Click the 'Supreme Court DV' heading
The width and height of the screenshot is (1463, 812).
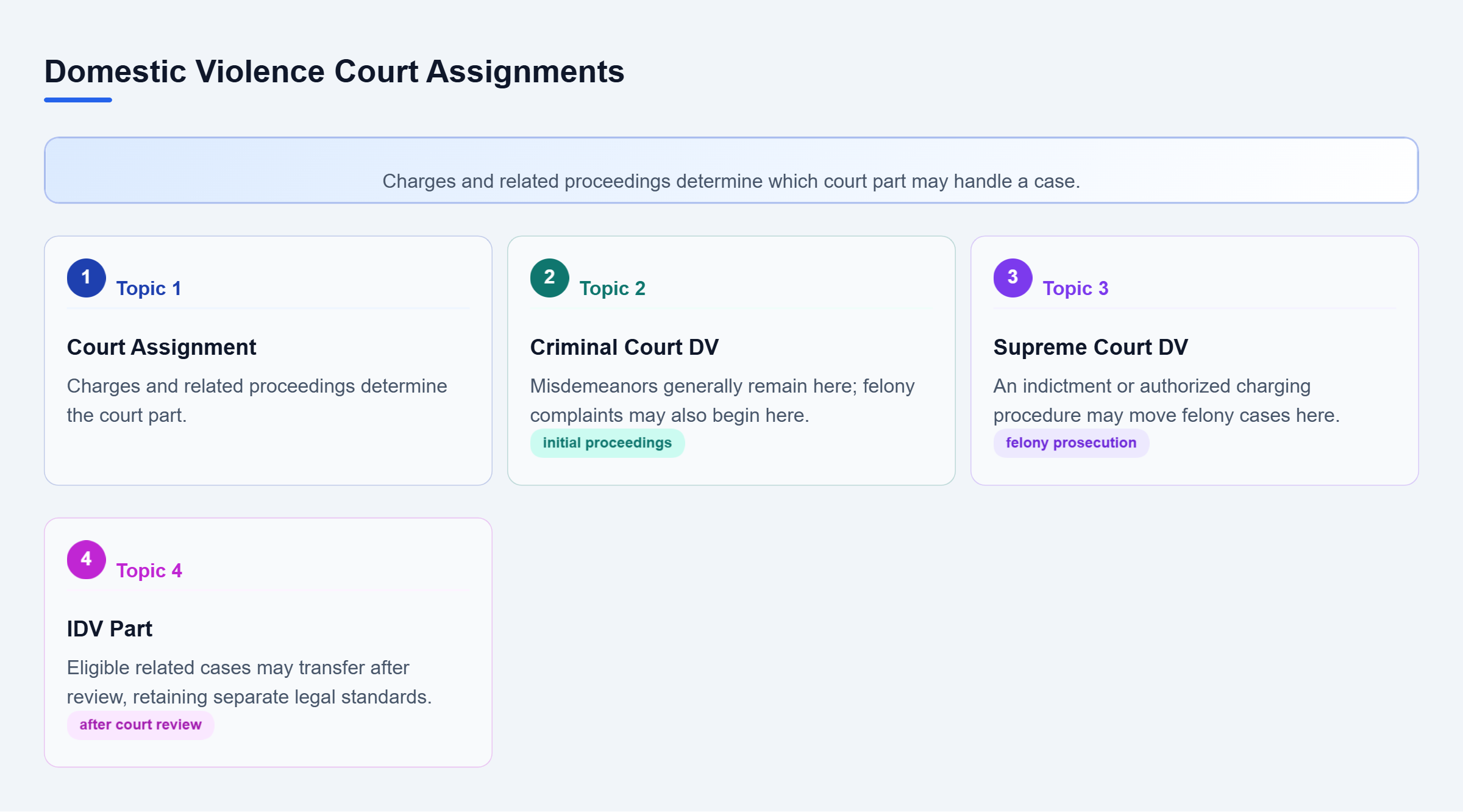[1091, 347]
